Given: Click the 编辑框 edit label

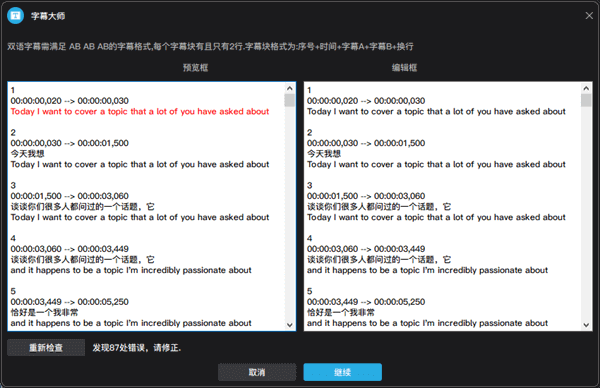Looking at the screenshot, I should (404, 68).
